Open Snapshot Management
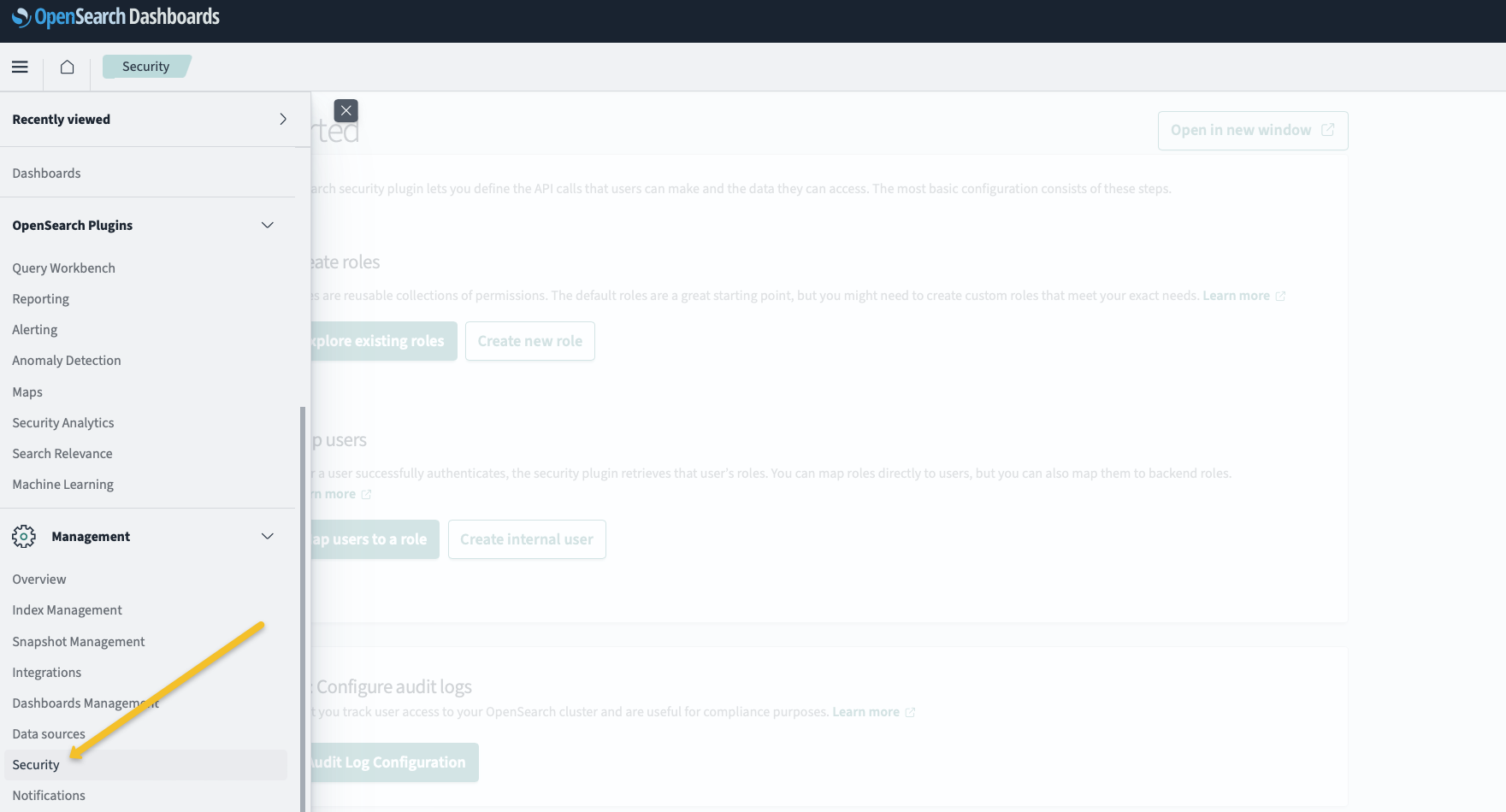1506x812 pixels. click(79, 641)
